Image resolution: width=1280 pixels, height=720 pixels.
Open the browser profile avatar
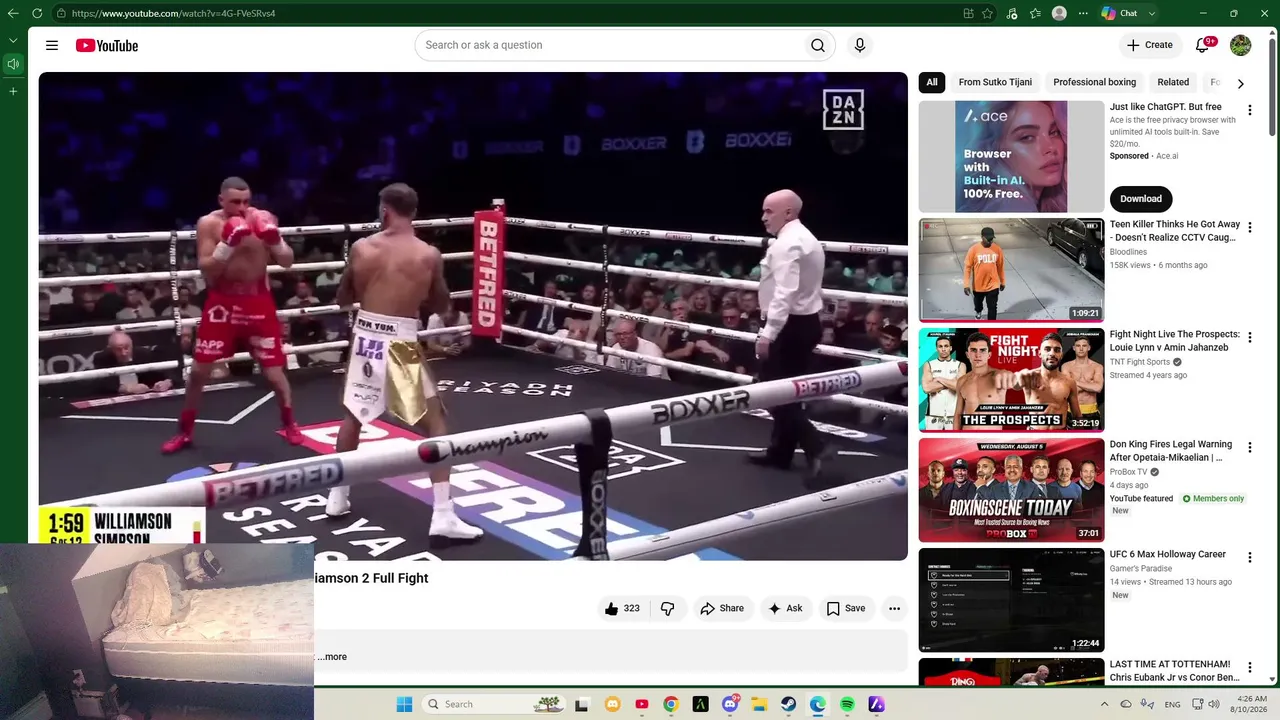coord(1059,13)
